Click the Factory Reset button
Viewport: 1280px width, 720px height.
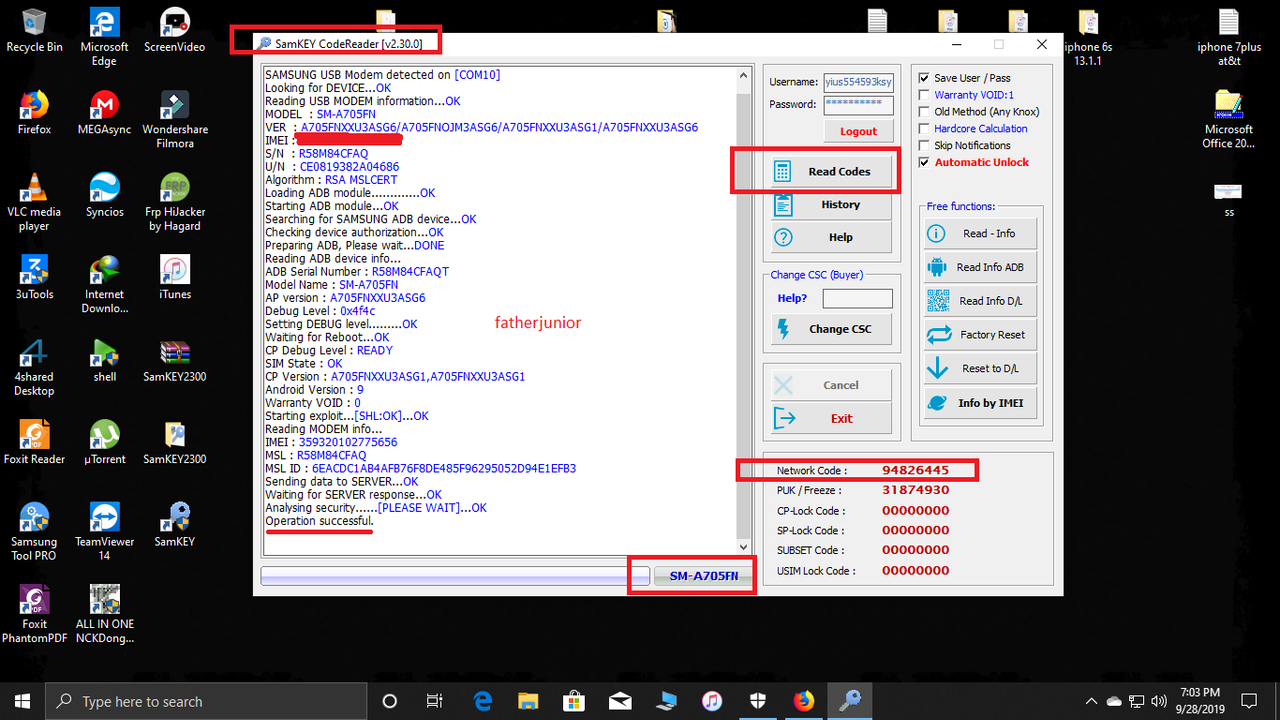(980, 335)
